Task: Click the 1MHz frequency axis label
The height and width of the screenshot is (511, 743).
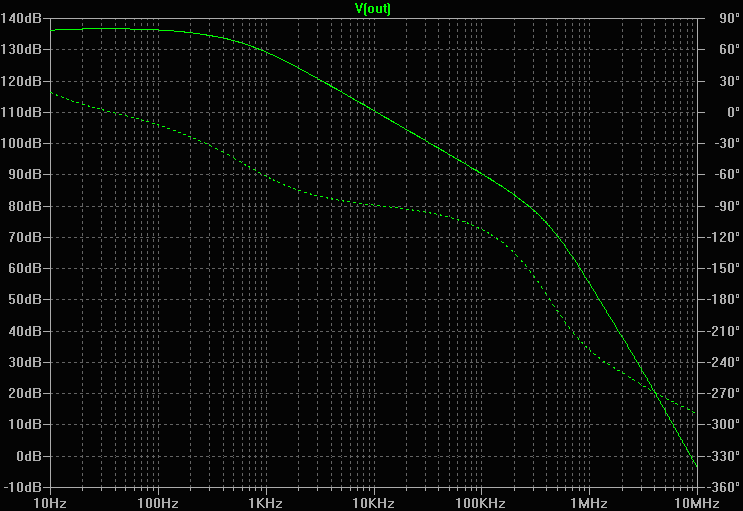Action: (589, 503)
